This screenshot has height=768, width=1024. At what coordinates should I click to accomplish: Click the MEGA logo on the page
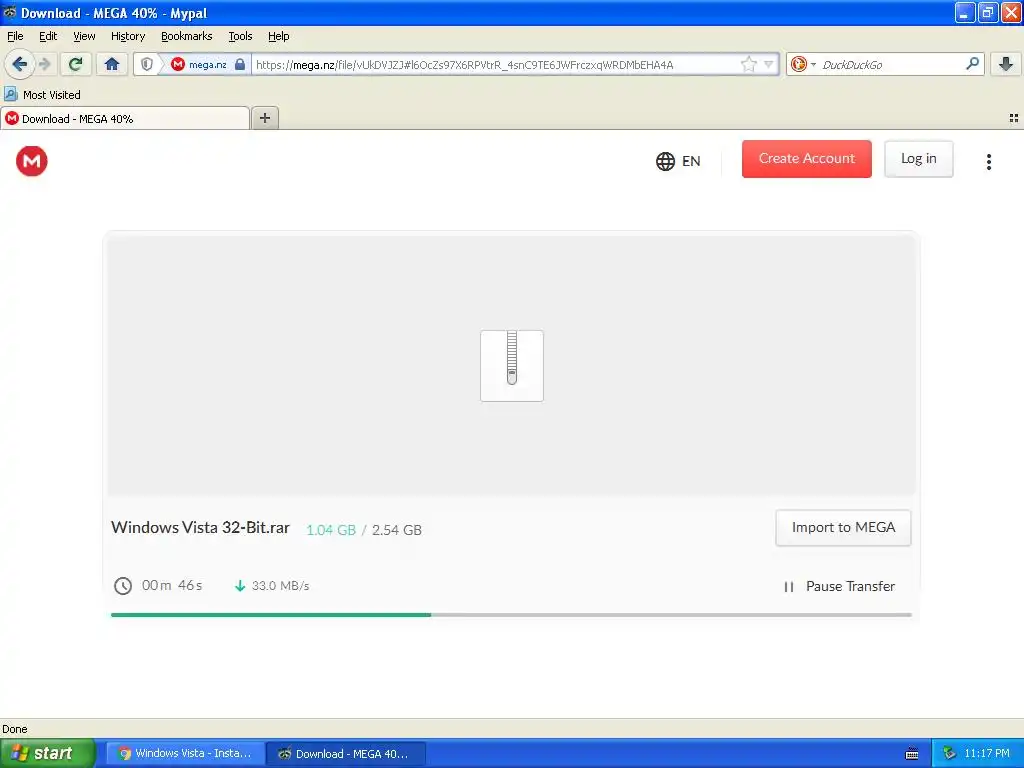31,161
